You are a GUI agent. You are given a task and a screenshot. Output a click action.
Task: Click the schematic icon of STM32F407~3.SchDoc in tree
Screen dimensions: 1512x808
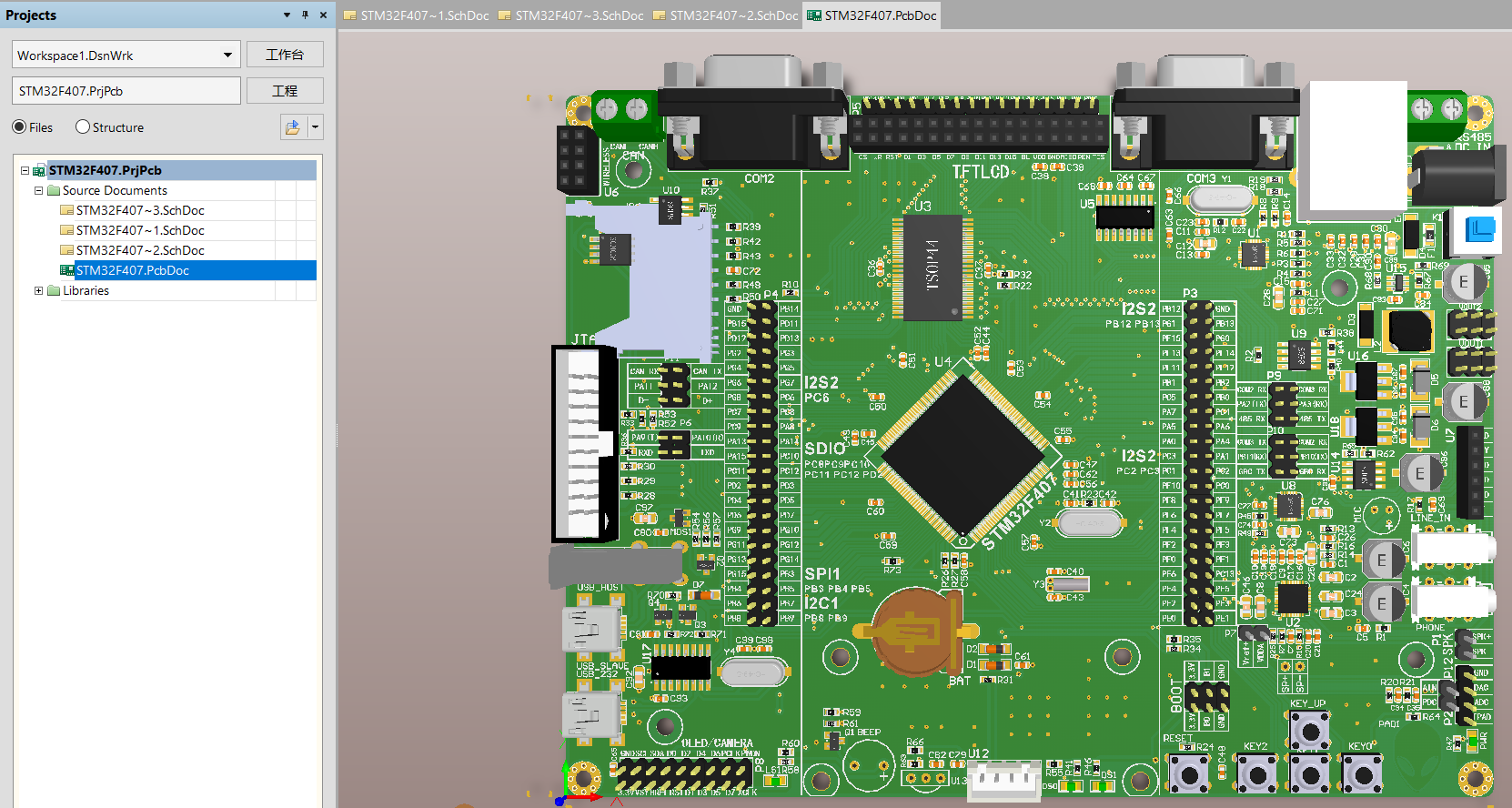(x=66, y=210)
